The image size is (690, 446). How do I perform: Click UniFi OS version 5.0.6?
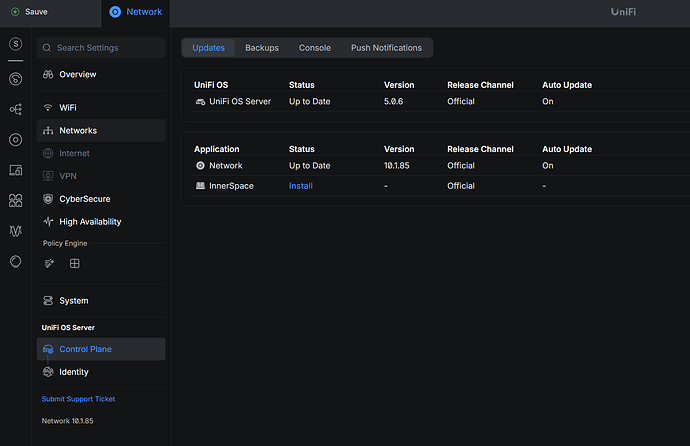[393, 102]
